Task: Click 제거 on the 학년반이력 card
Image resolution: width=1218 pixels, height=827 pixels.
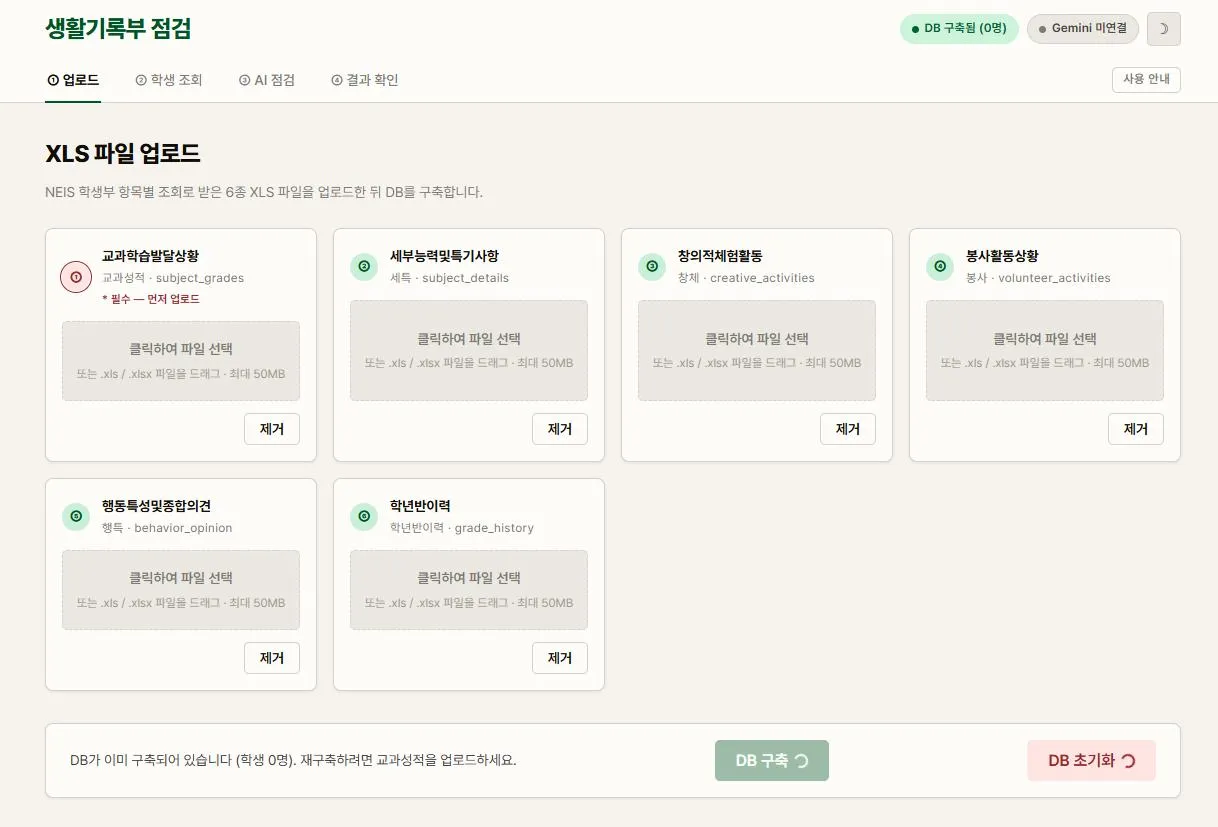Action: 559,658
